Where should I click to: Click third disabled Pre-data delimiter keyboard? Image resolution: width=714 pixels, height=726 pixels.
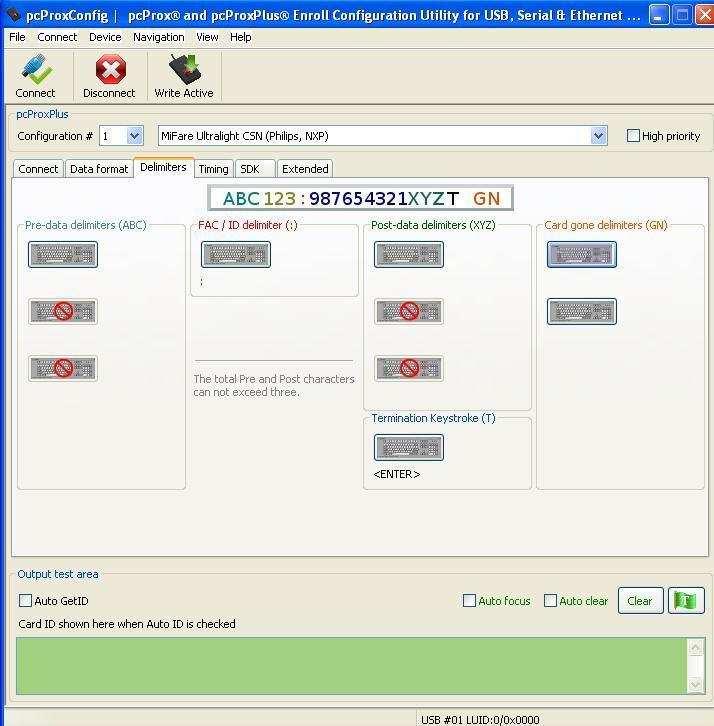[x=63, y=369]
